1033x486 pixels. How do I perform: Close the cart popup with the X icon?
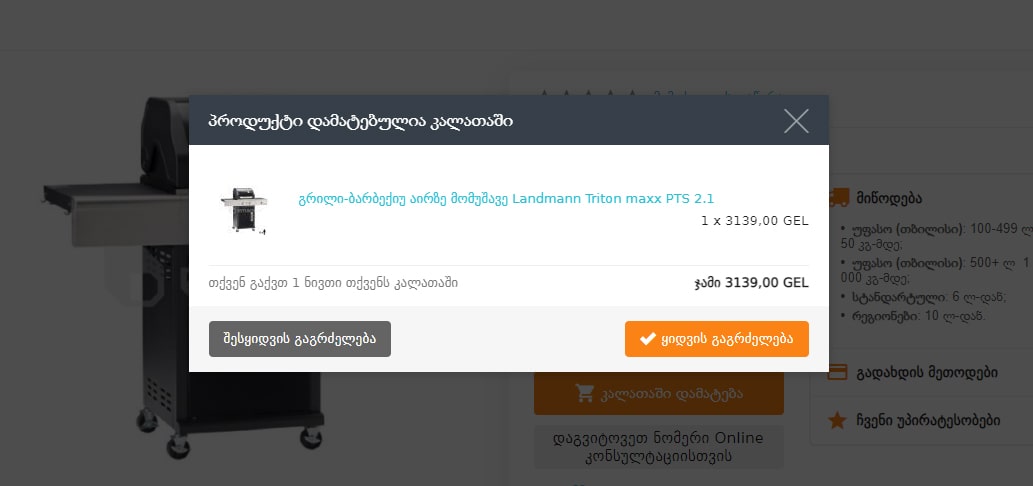pyautogui.click(x=796, y=121)
